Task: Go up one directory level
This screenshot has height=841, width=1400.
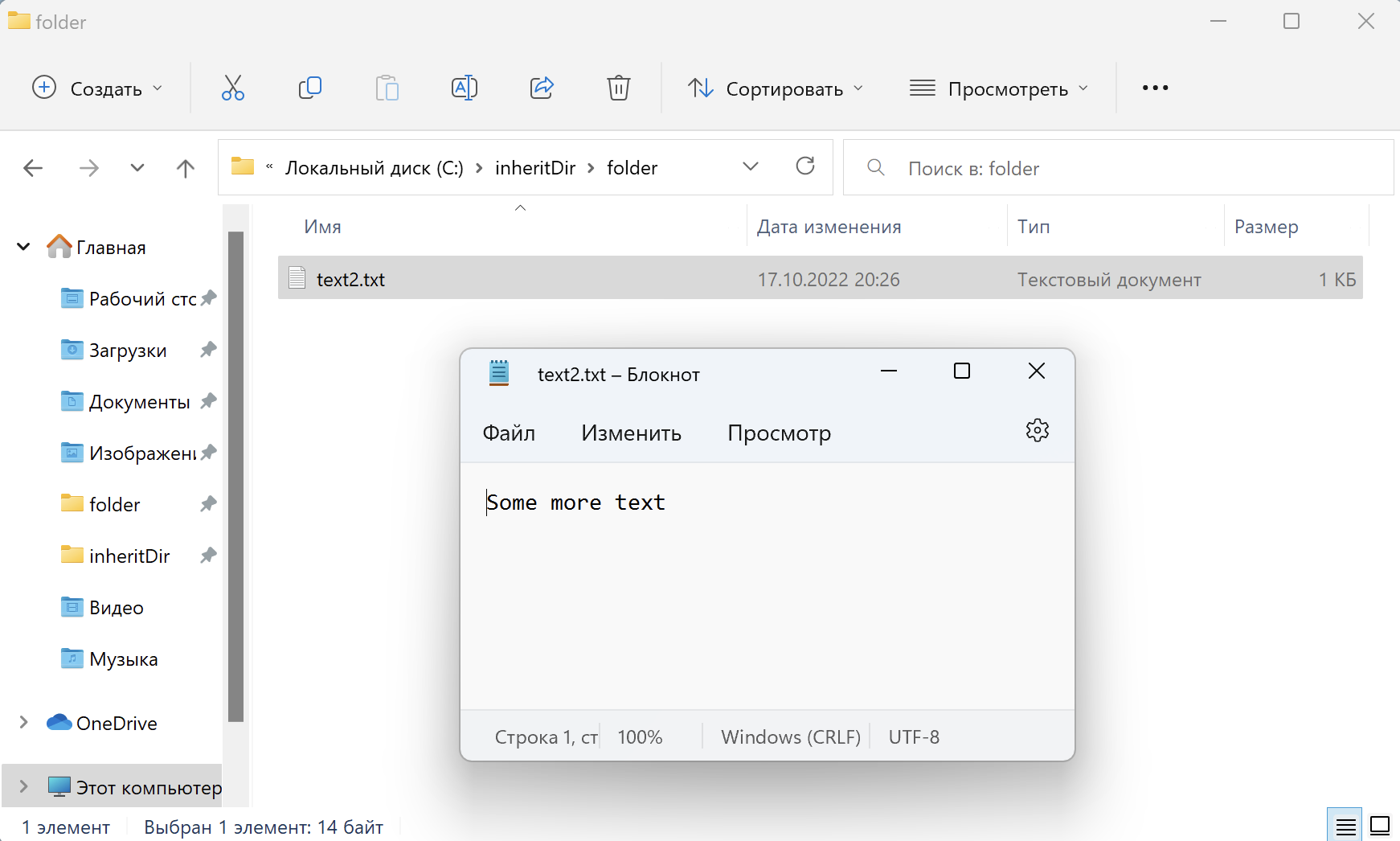Action: (x=185, y=168)
